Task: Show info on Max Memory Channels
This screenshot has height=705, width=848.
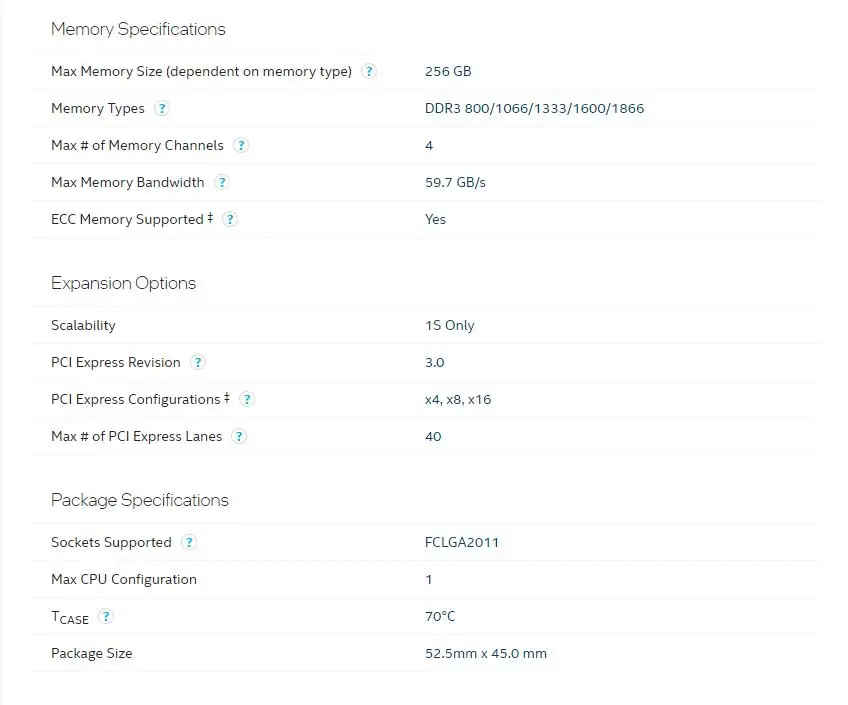Action: pyautogui.click(x=240, y=145)
